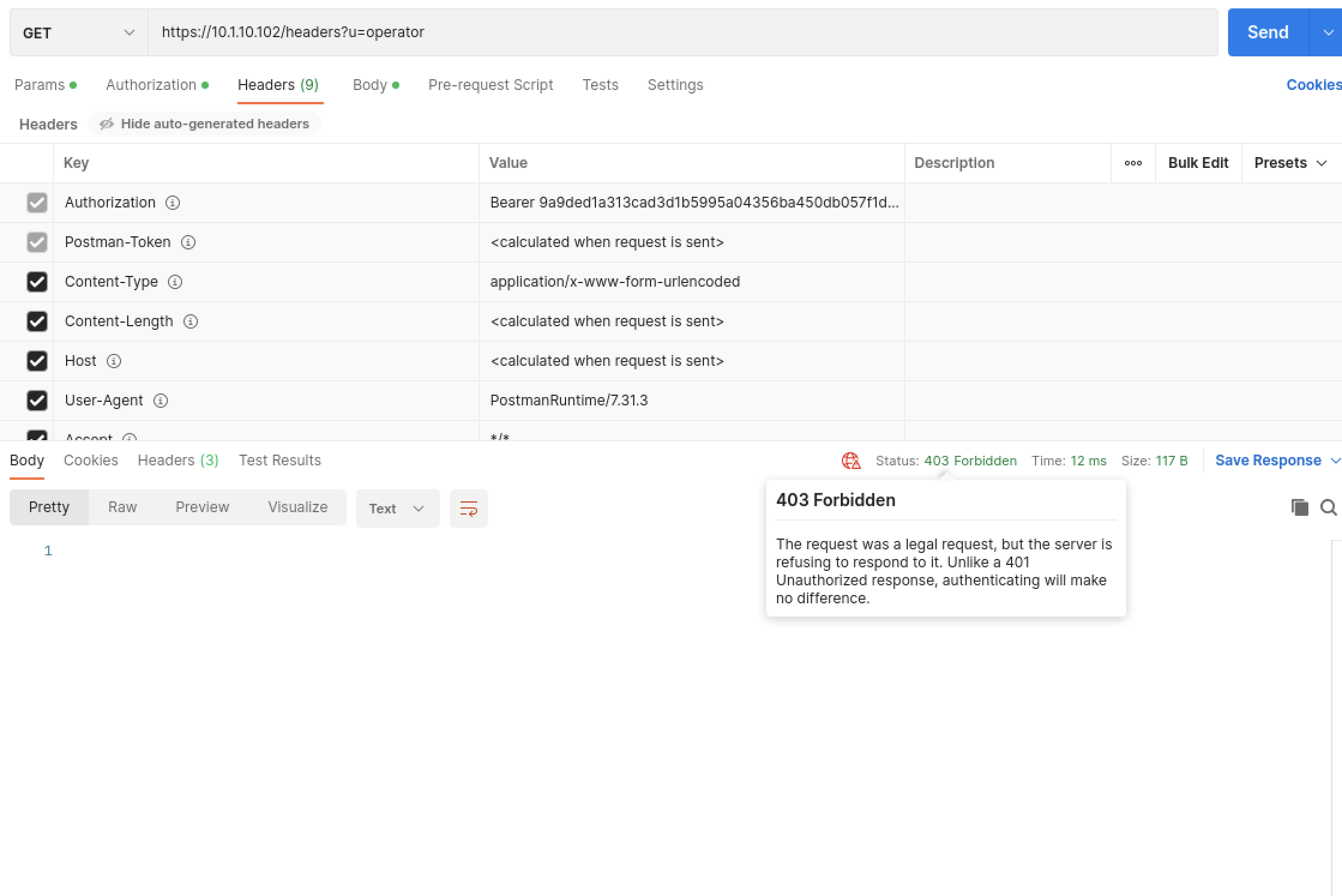Uncheck the Content-Type header checkbox
The image size is (1342, 896).
(37, 282)
